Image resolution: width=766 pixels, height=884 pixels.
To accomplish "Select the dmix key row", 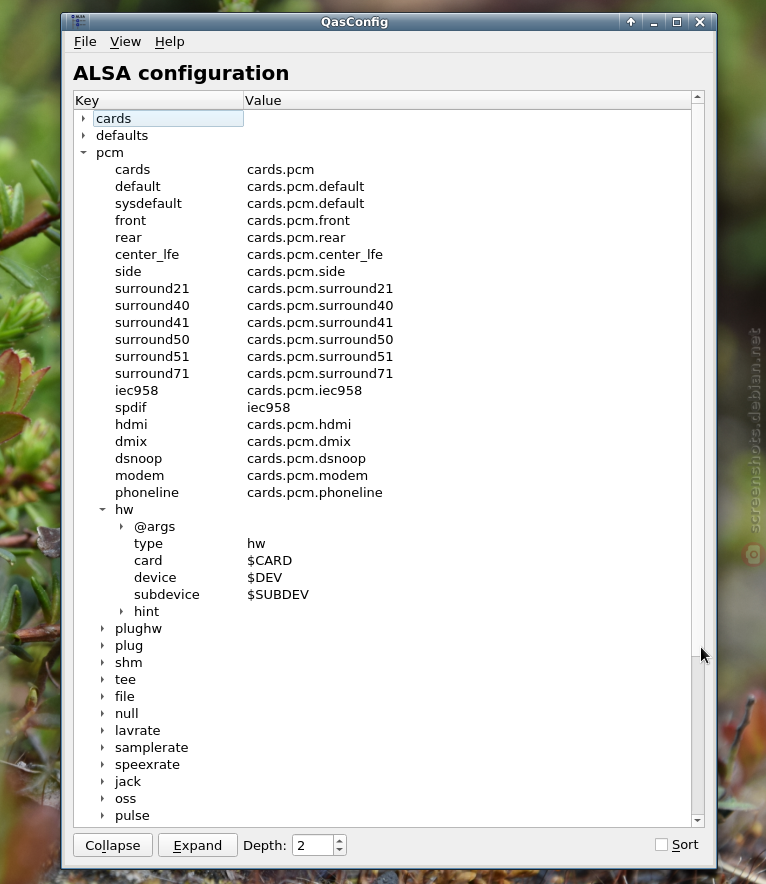I will (131, 441).
